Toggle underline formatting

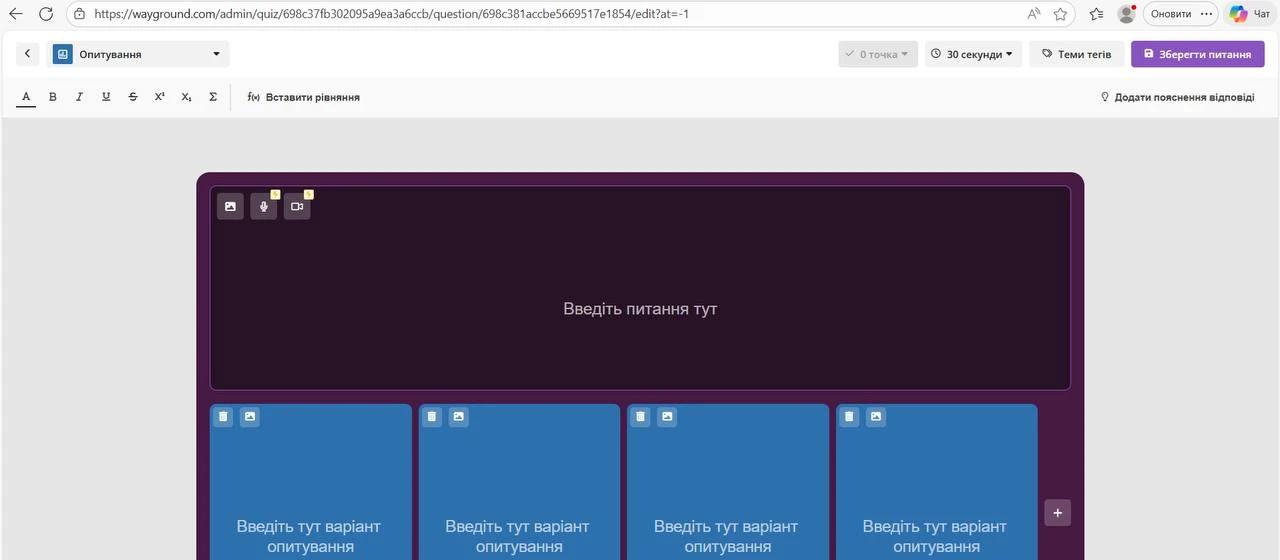(106, 97)
